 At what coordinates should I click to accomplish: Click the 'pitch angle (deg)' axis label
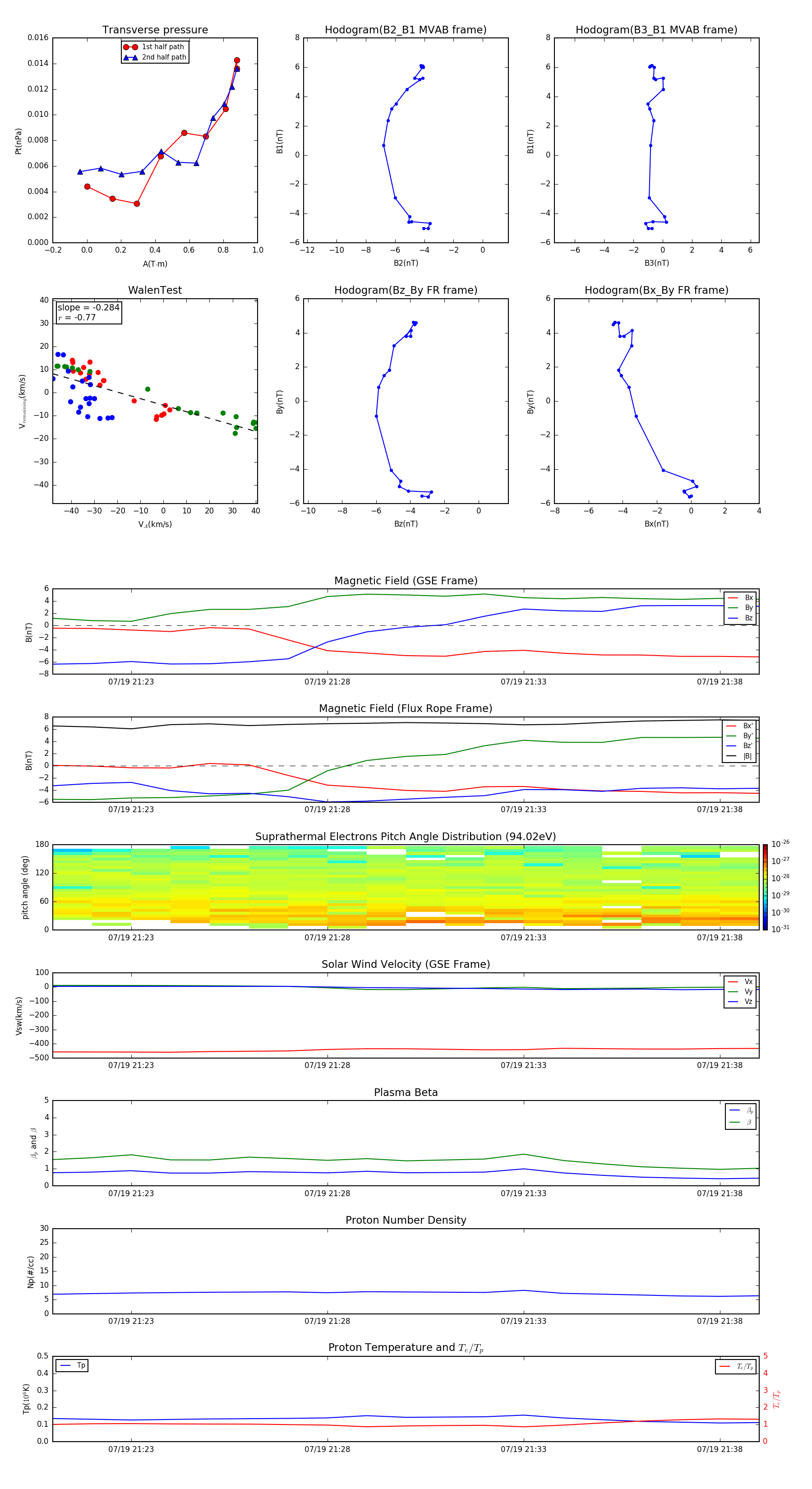[x=25, y=887]
